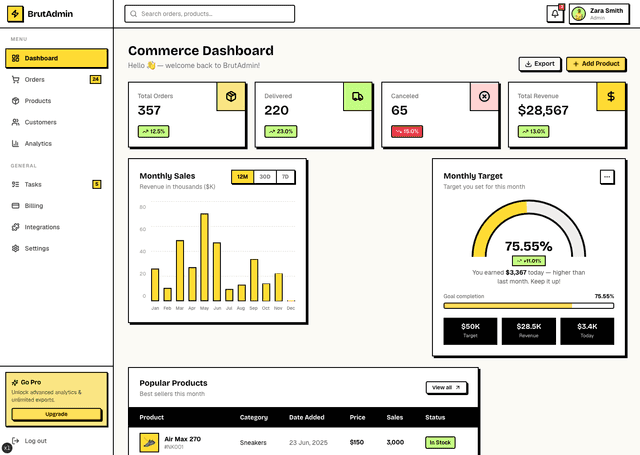Screen dimensions: 640x455
Task: Switch Monthly Sales to 7D
Action: 285,177
